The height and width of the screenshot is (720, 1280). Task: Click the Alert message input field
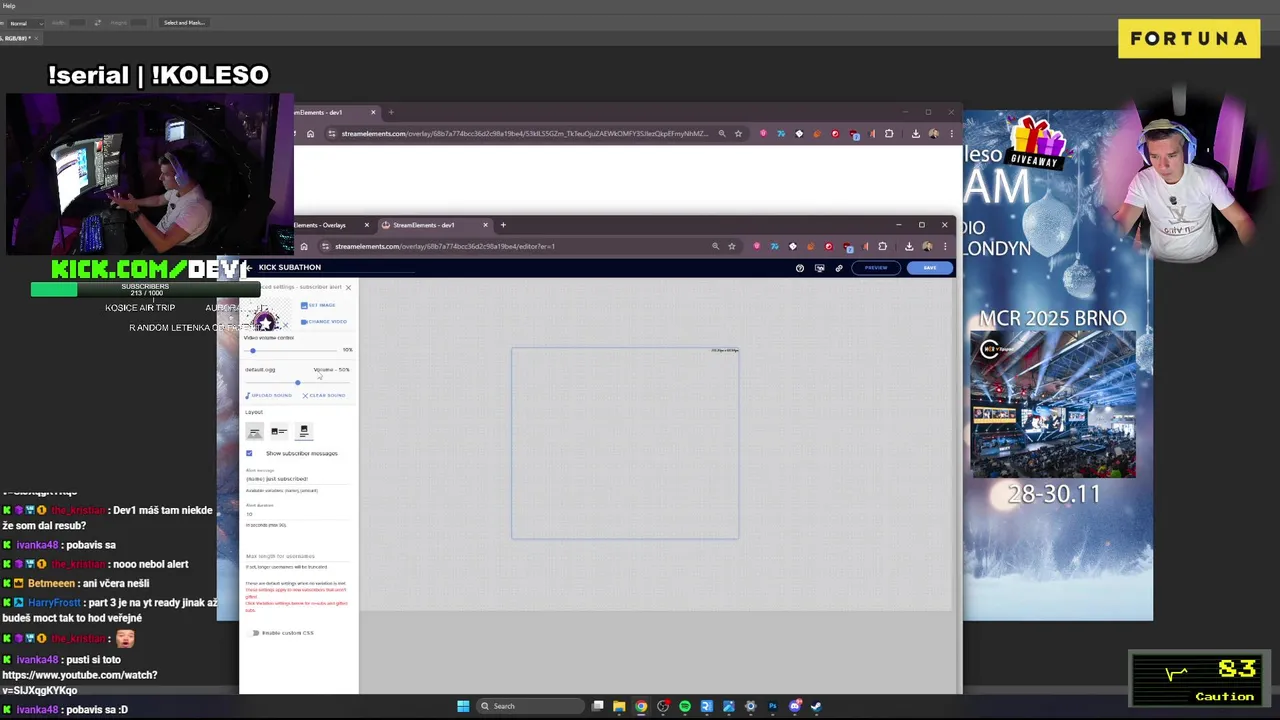(x=297, y=479)
